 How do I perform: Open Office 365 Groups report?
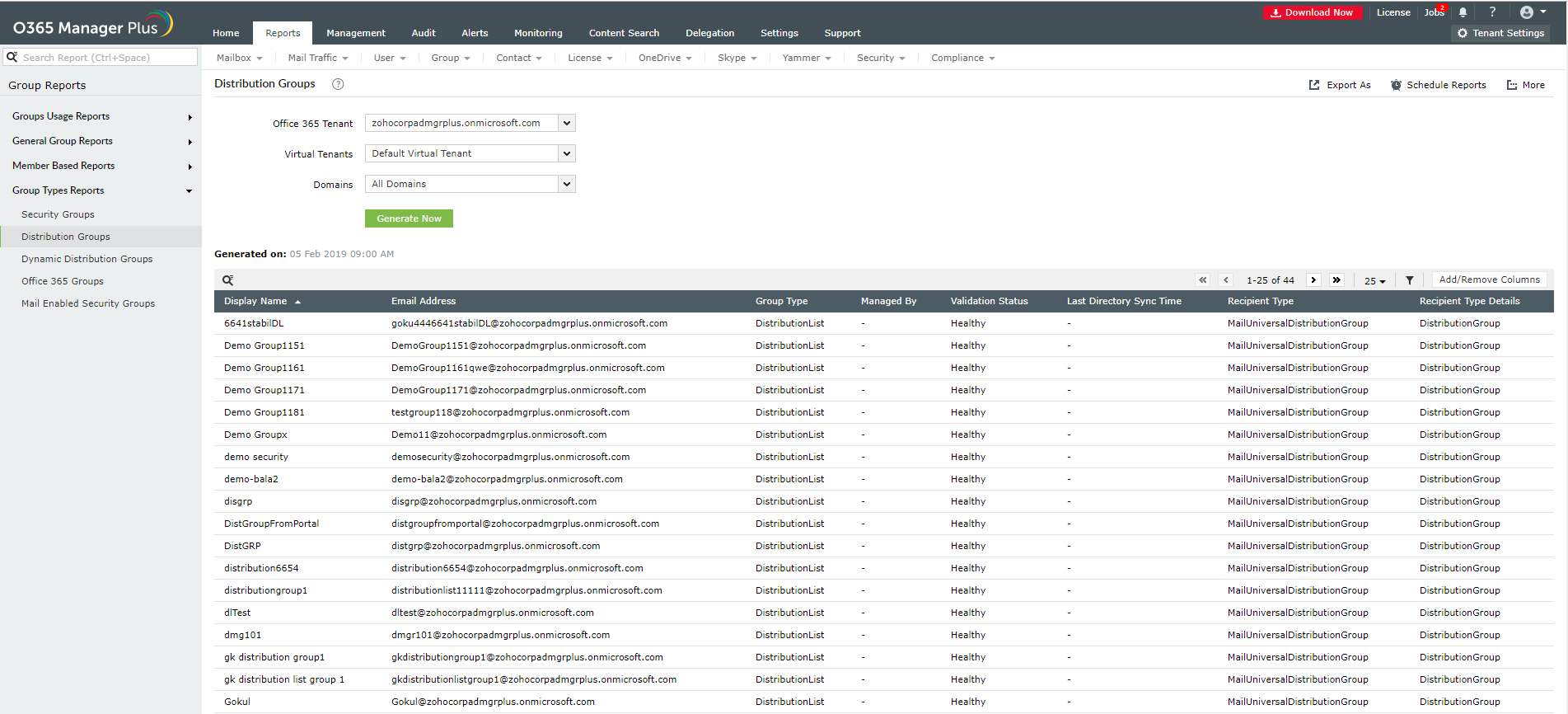tap(63, 281)
